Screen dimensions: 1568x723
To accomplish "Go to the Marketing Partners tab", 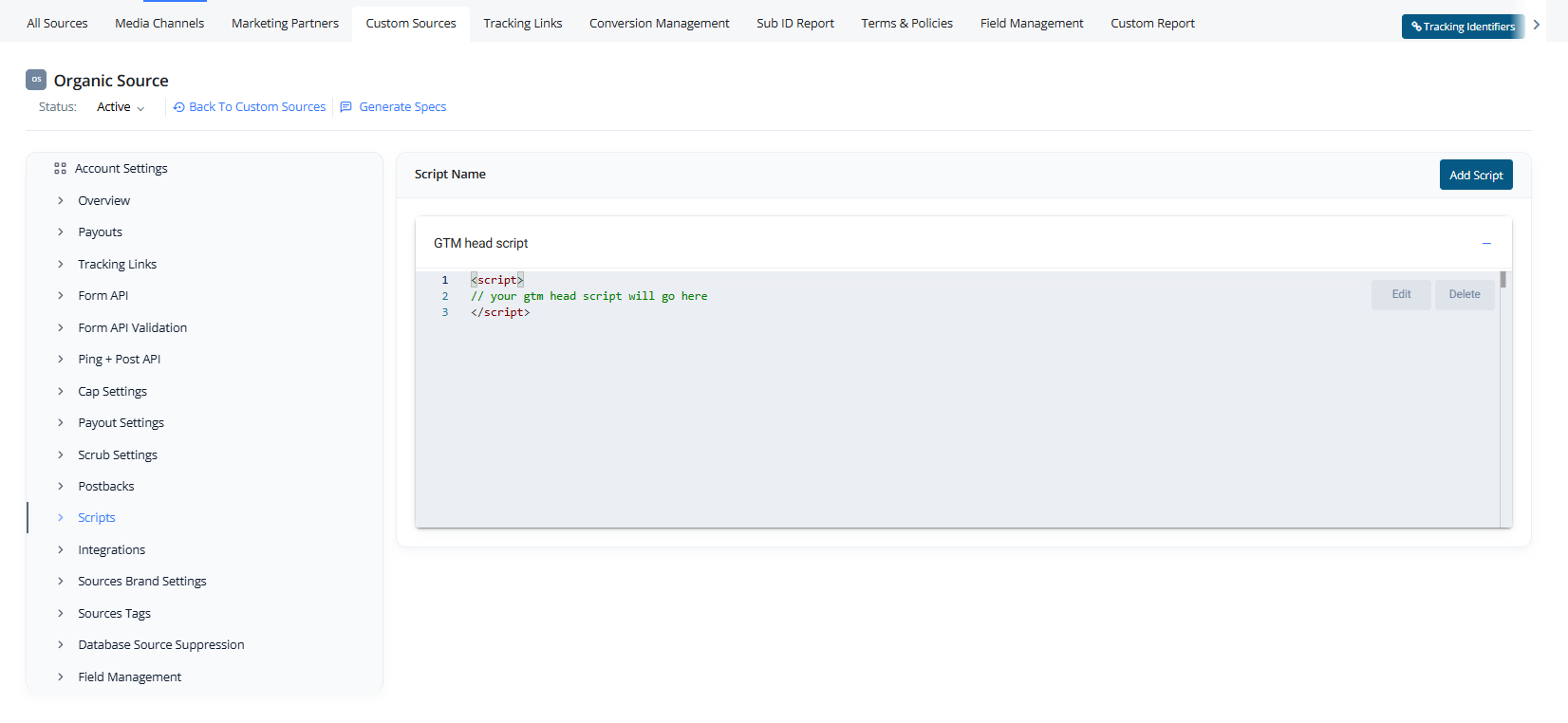I will click(285, 23).
